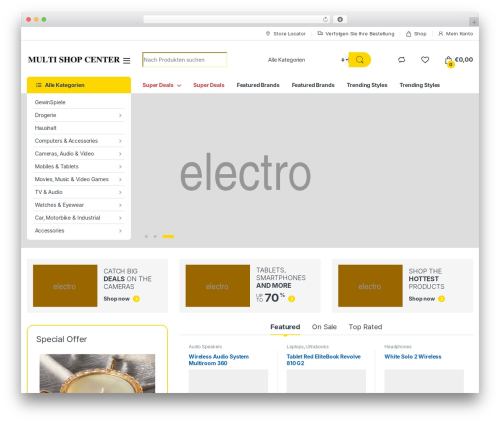
Task: Click the €0,00 cart total
Action: pyautogui.click(x=464, y=60)
